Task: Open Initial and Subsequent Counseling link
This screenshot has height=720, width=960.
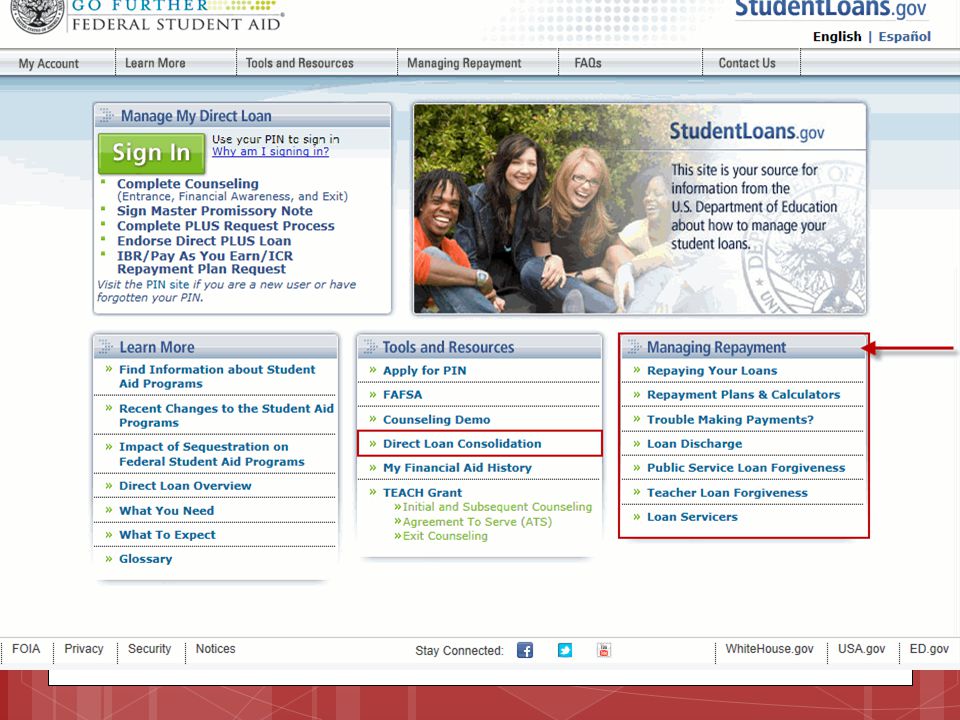Action: point(497,507)
